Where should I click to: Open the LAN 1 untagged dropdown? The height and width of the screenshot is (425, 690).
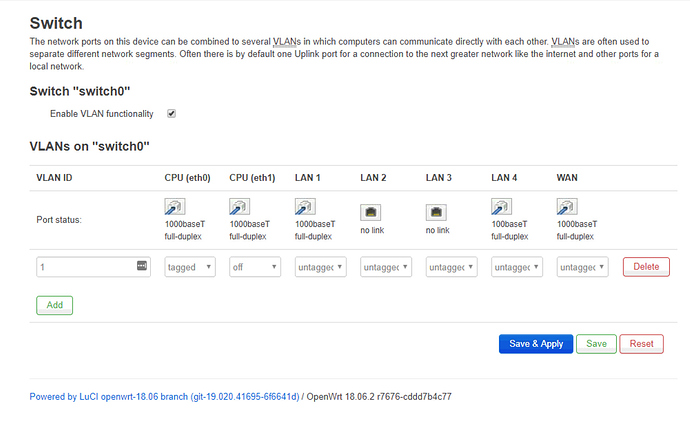point(320,267)
